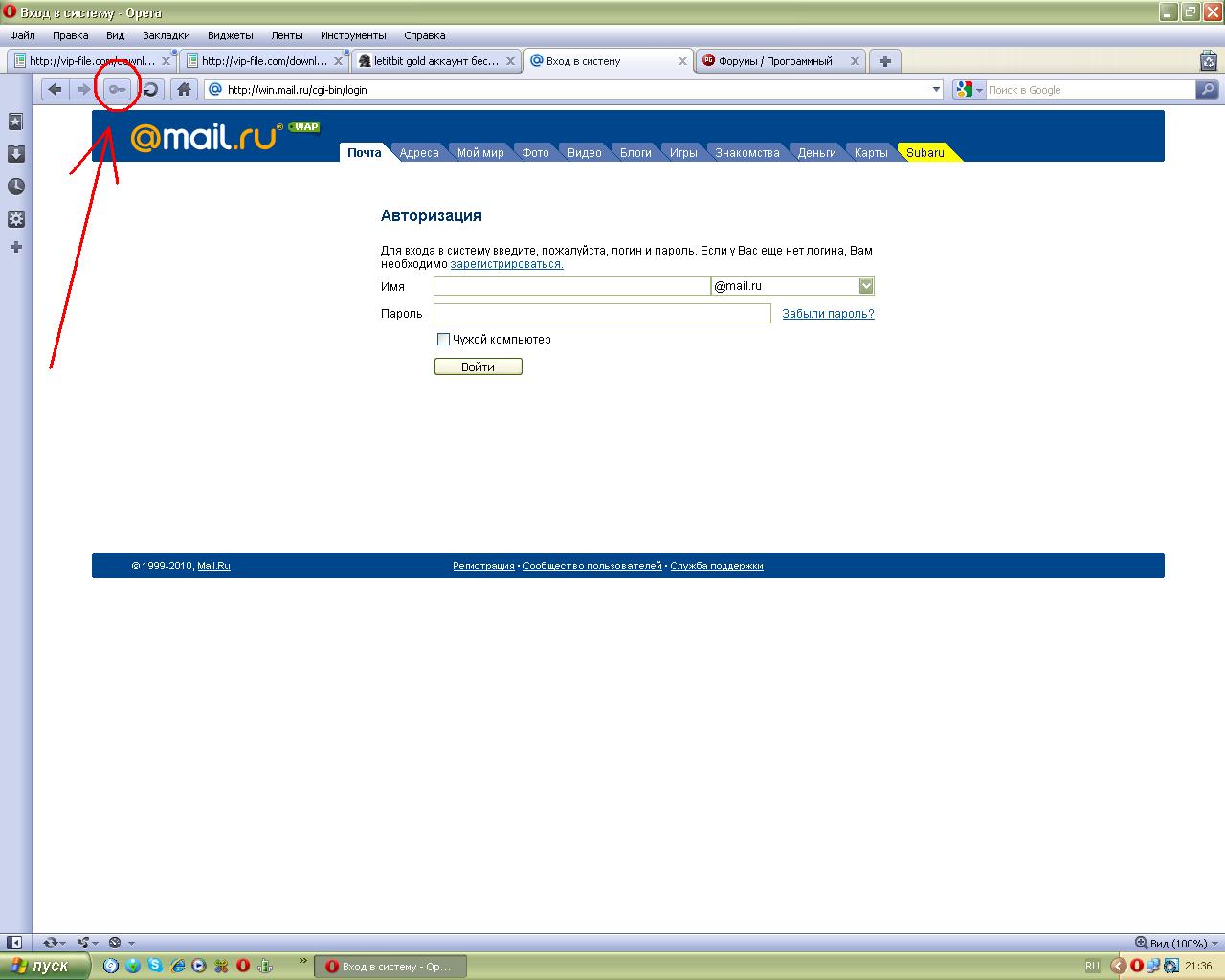This screenshot has width=1225, height=980.
Task: Open Opera Link synchronization menu
Action: (x=54, y=943)
